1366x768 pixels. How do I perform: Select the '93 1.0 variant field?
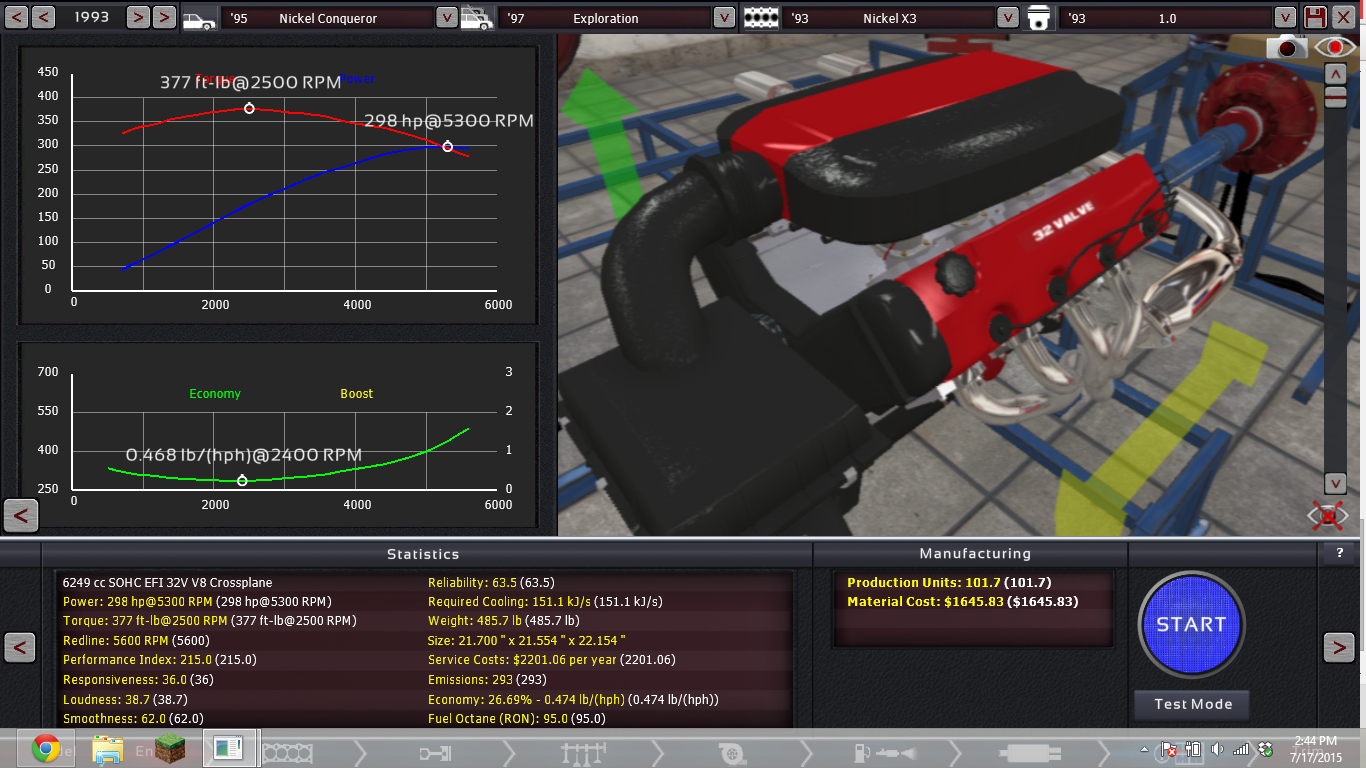tap(1166, 18)
